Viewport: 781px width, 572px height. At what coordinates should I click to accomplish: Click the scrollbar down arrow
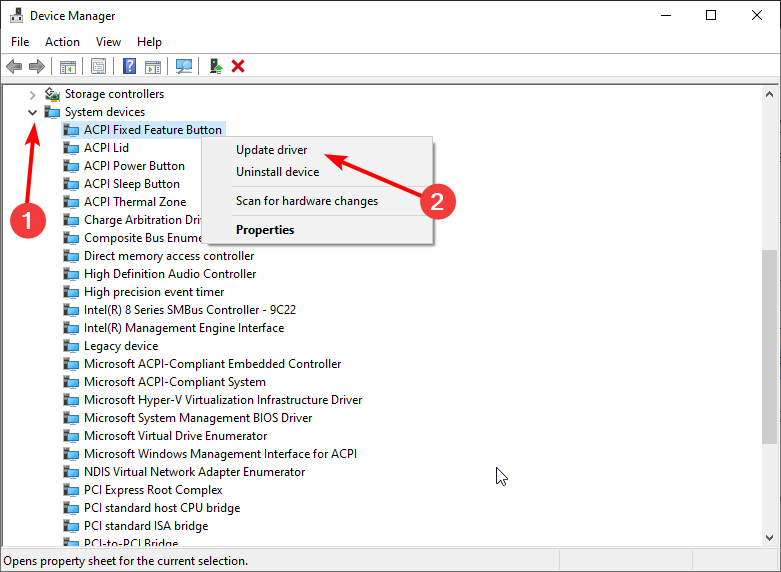point(770,538)
